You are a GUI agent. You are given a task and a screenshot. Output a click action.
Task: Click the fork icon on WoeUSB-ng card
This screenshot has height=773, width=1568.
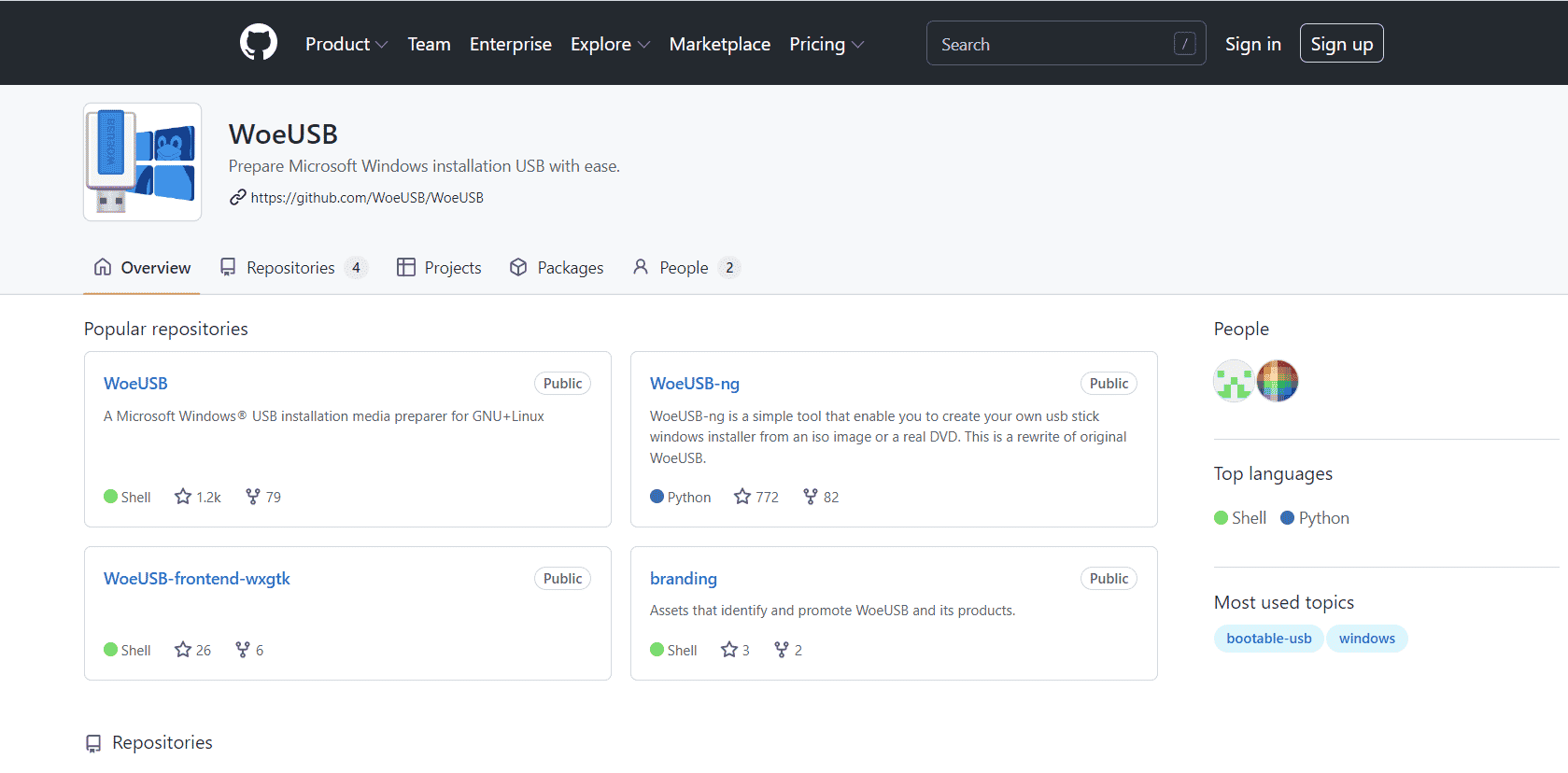811,497
